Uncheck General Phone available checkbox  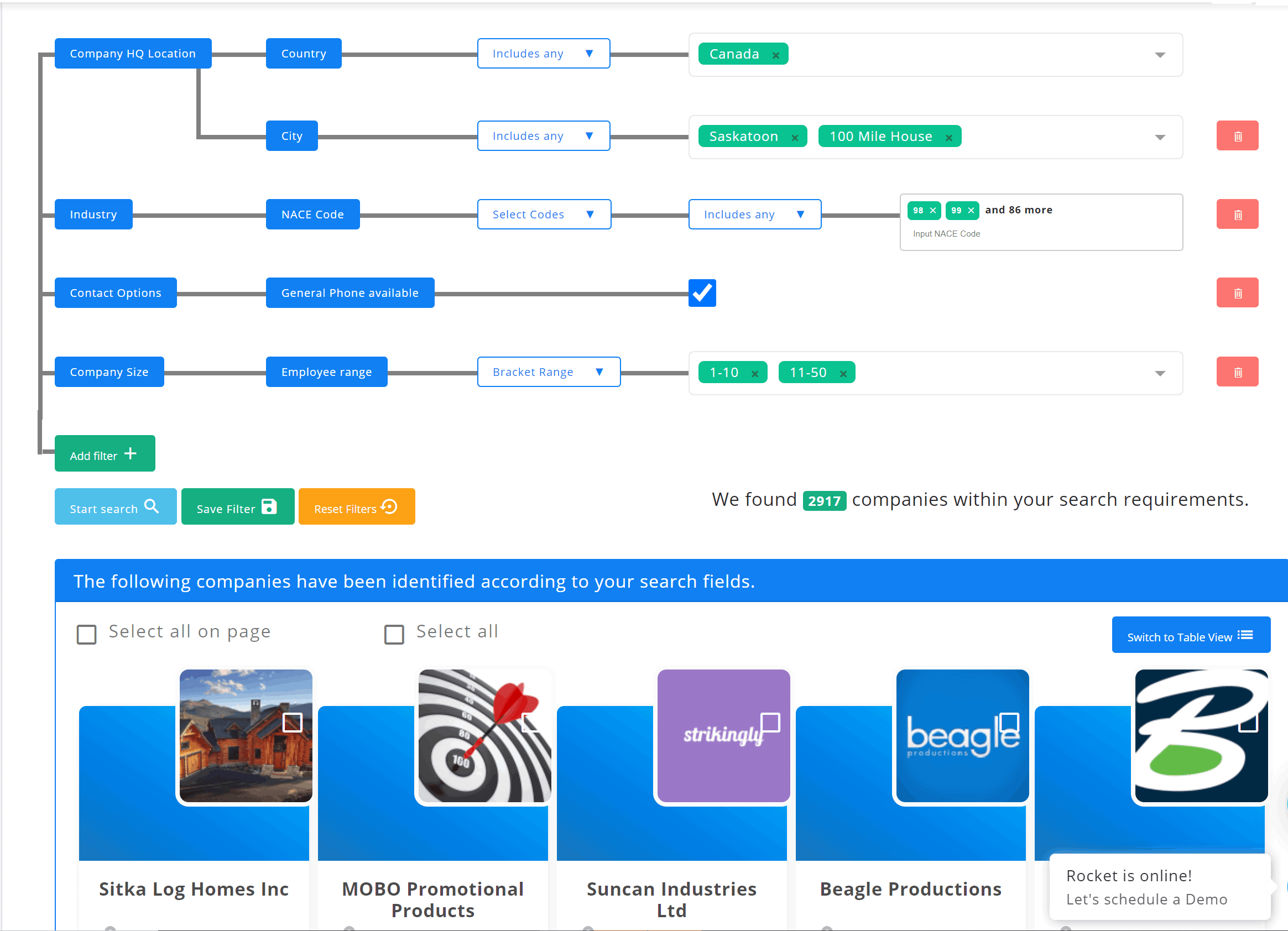(702, 293)
